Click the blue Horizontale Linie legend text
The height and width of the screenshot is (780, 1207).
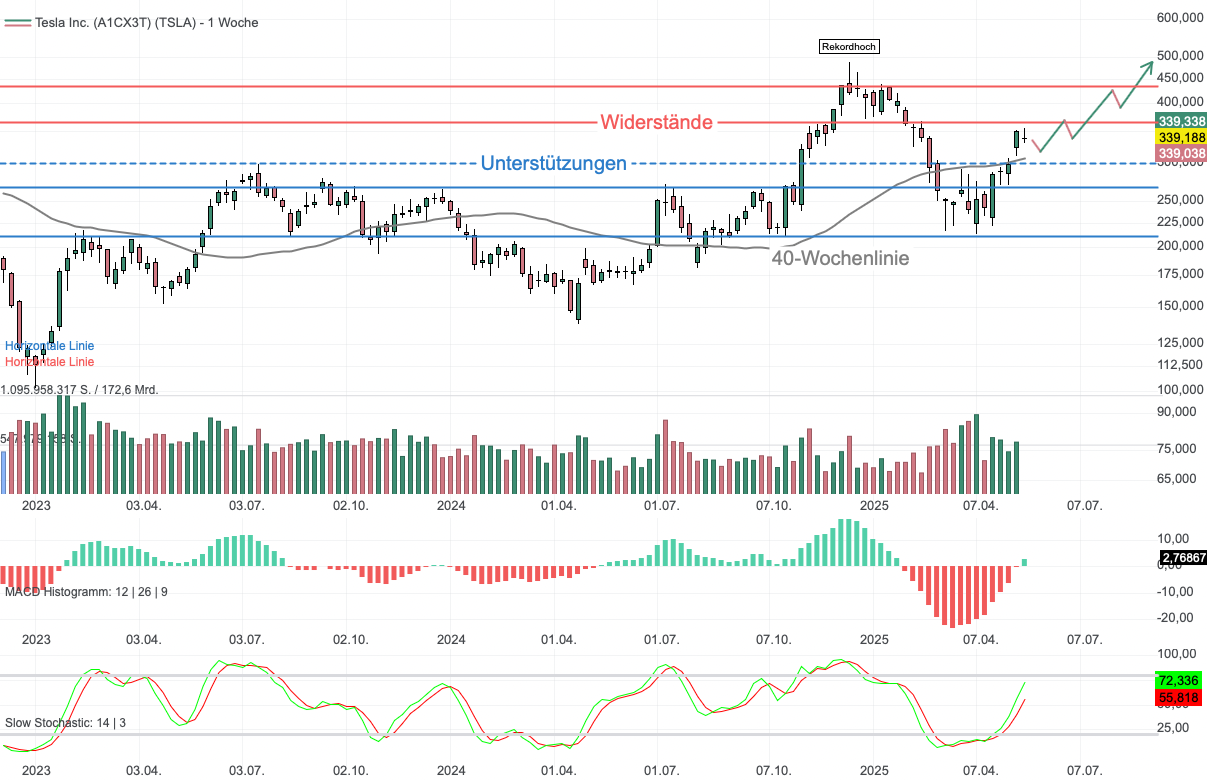click(x=50, y=346)
